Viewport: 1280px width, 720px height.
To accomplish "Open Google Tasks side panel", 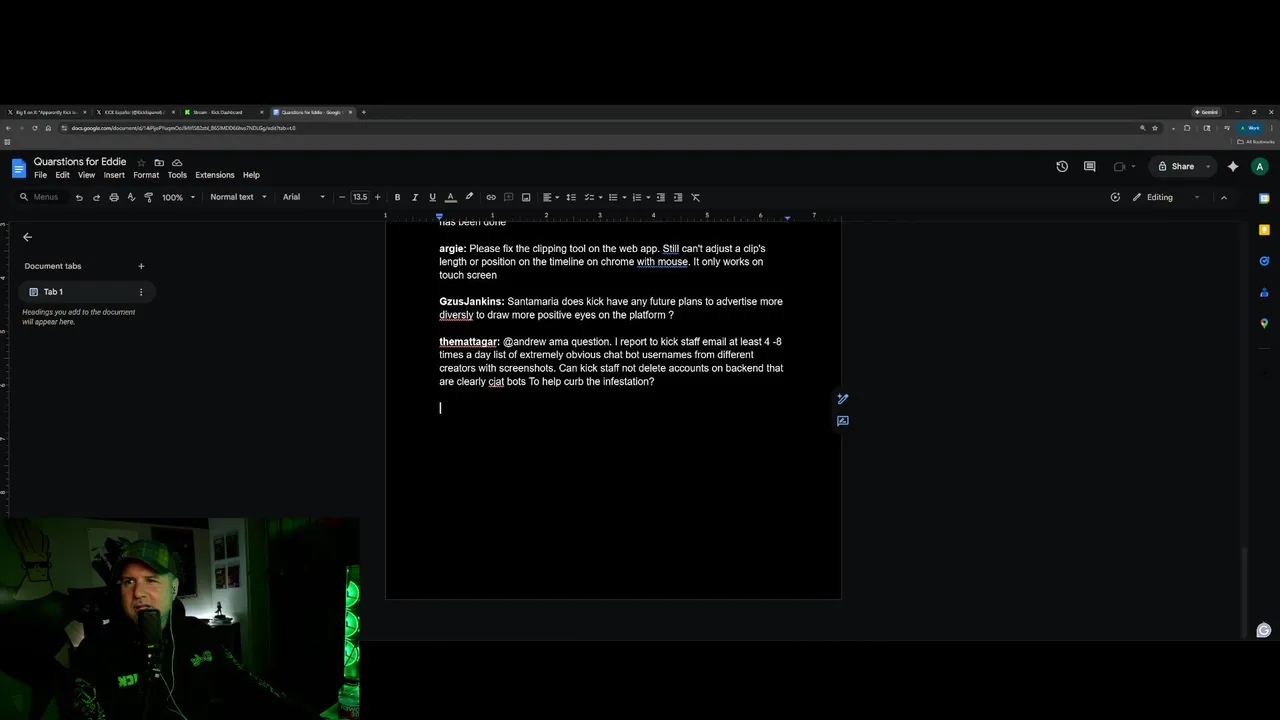I will [x=1264, y=261].
